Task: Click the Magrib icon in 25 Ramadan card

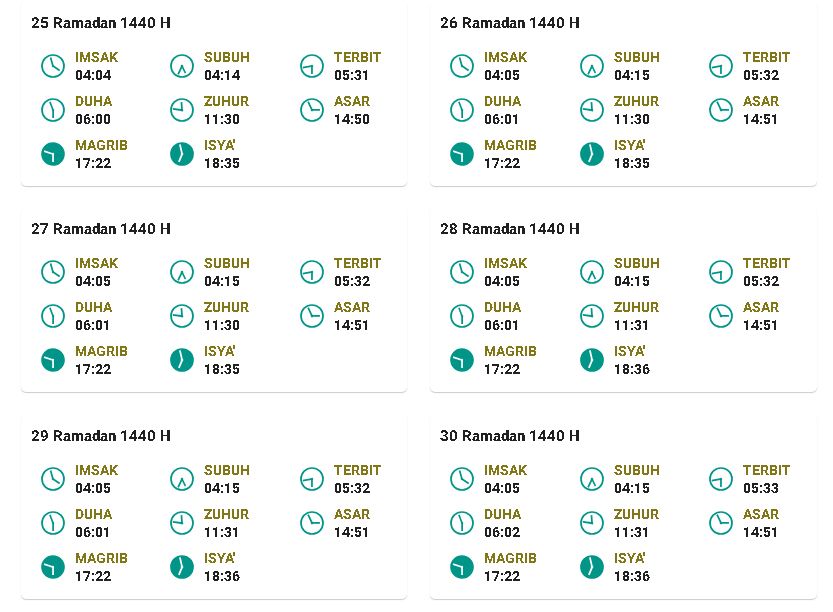Action: coord(53,155)
